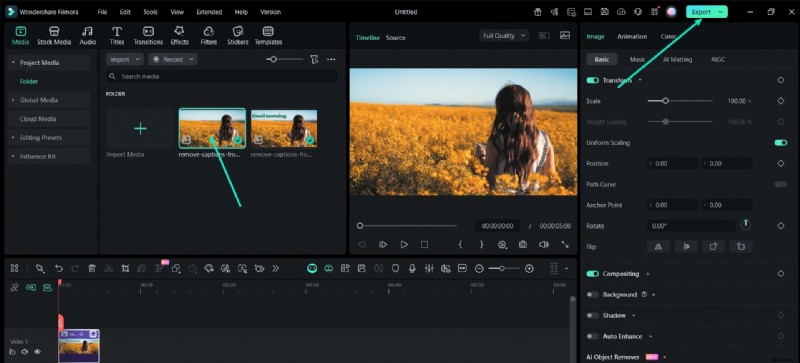Click the play frame-by-frame button
The width and height of the screenshot is (800, 363).
point(383,245)
